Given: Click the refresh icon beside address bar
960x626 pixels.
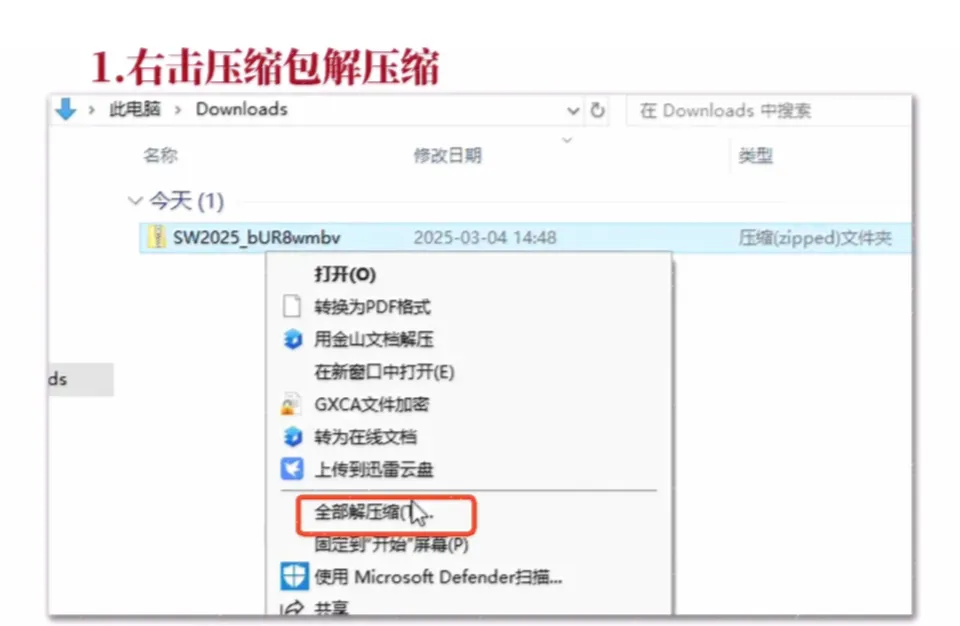Looking at the screenshot, I should (x=598, y=110).
